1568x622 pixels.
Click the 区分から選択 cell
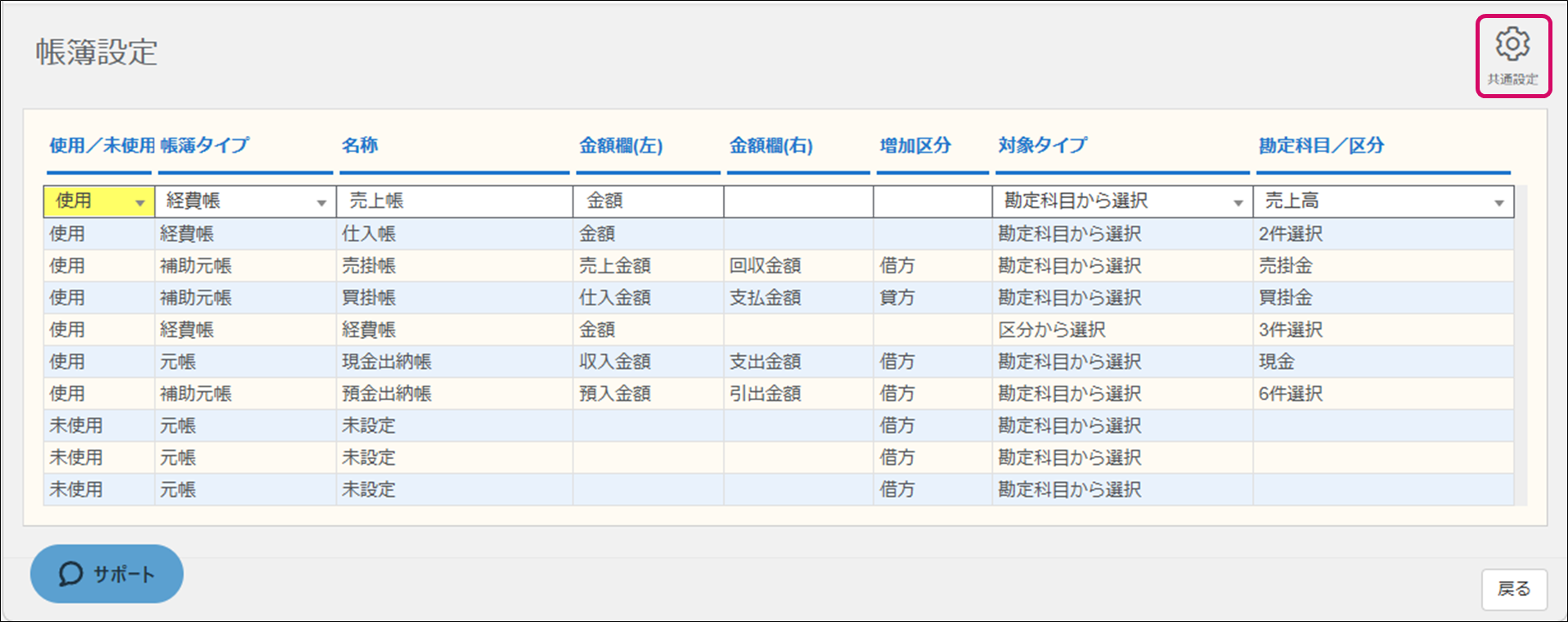[x=1052, y=330]
